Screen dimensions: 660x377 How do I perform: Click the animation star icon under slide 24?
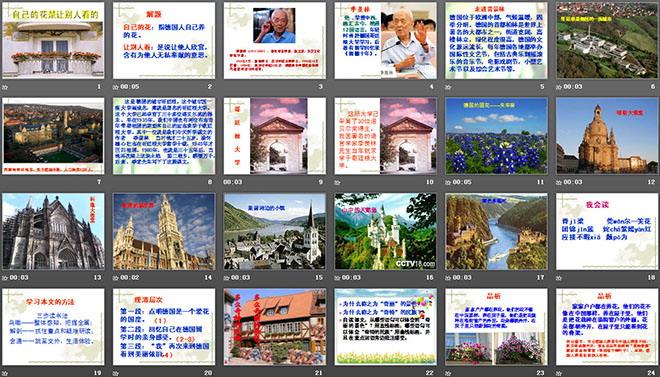tap(559, 373)
